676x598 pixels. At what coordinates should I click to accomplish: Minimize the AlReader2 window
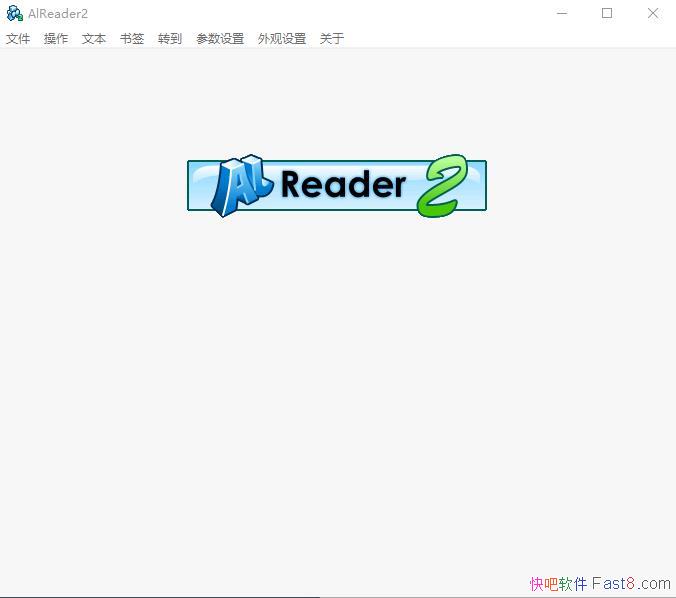point(561,13)
